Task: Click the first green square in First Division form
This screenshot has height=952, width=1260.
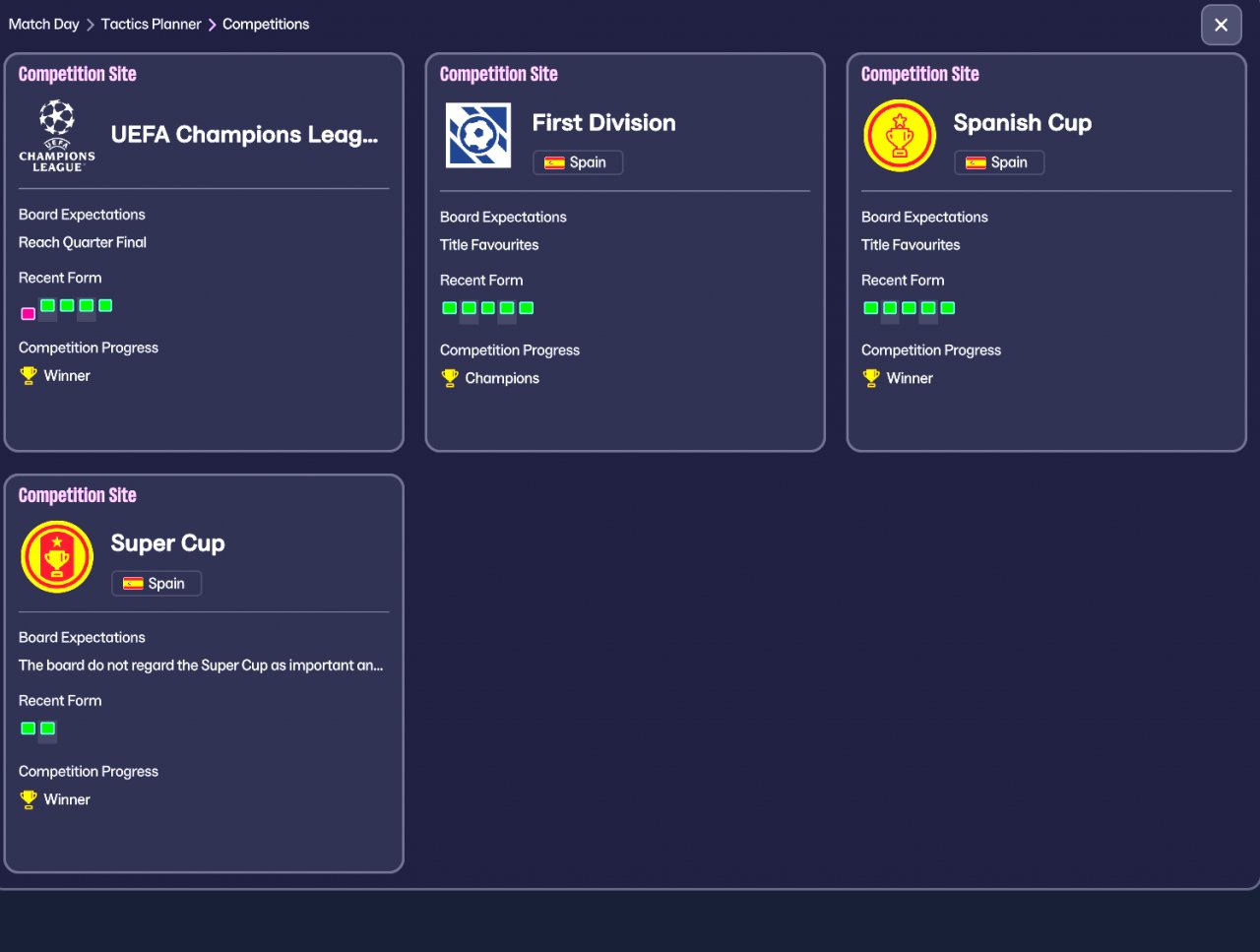Action: click(x=450, y=308)
